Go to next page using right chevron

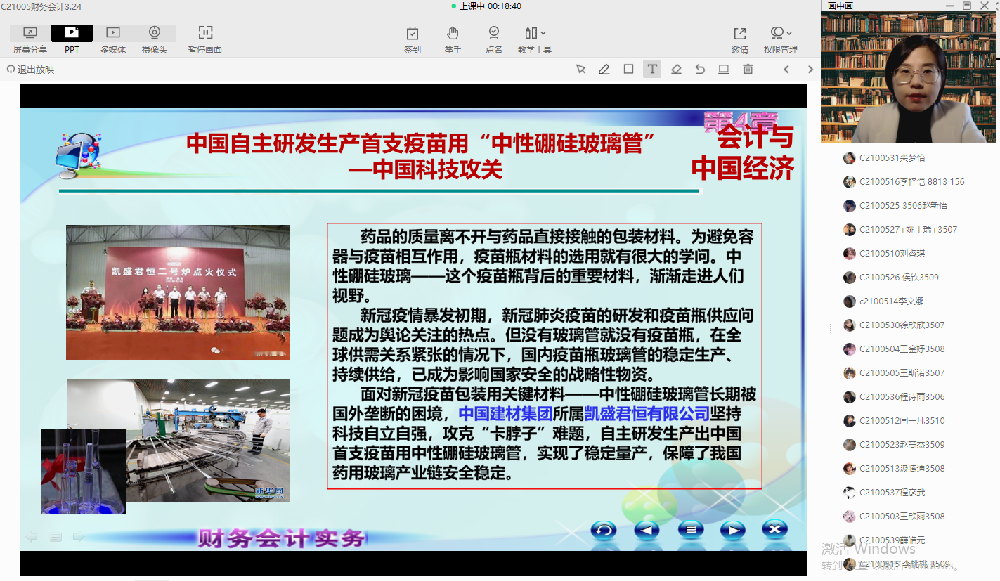pyautogui.click(x=808, y=69)
